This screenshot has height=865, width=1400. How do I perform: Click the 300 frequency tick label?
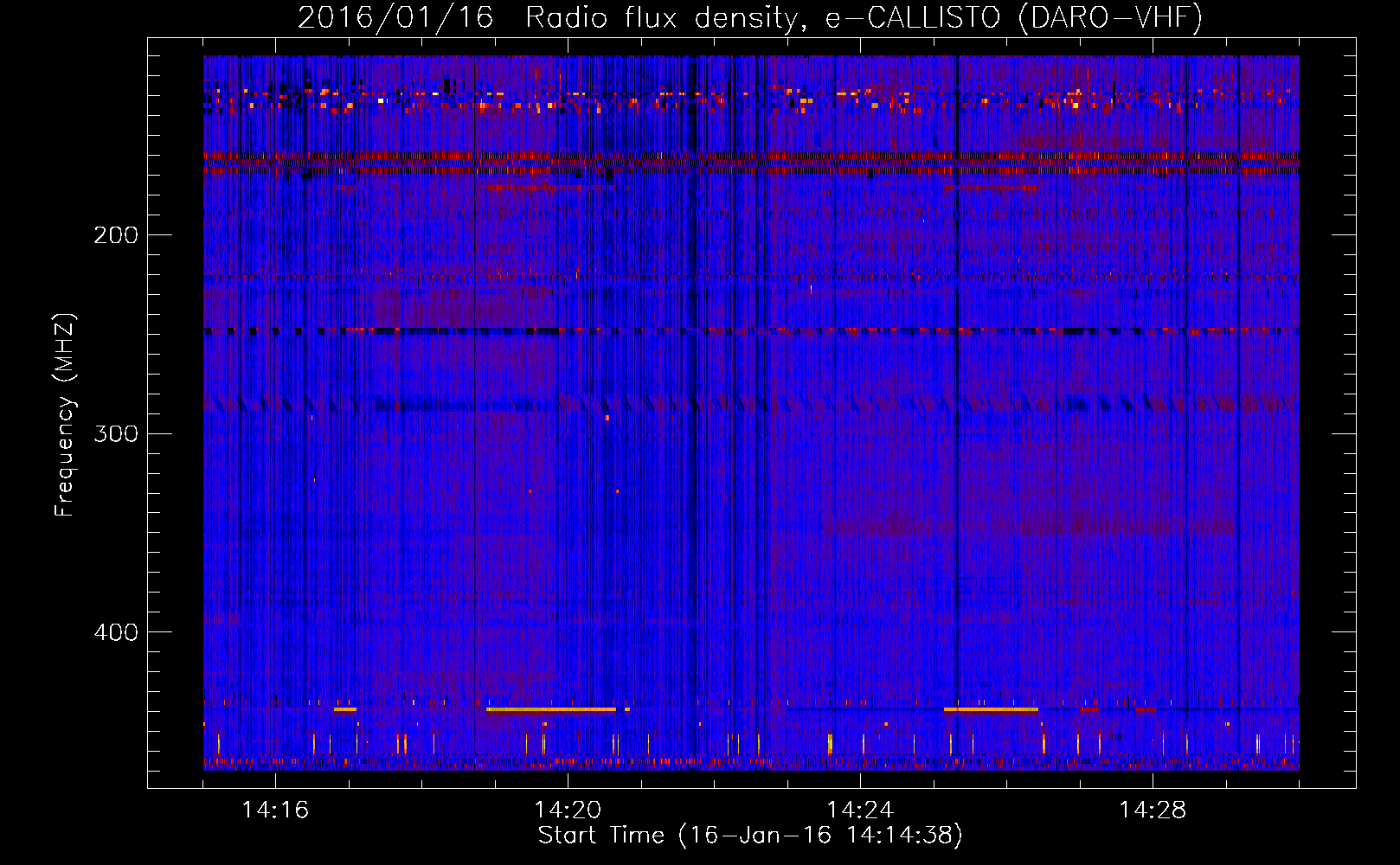[116, 433]
